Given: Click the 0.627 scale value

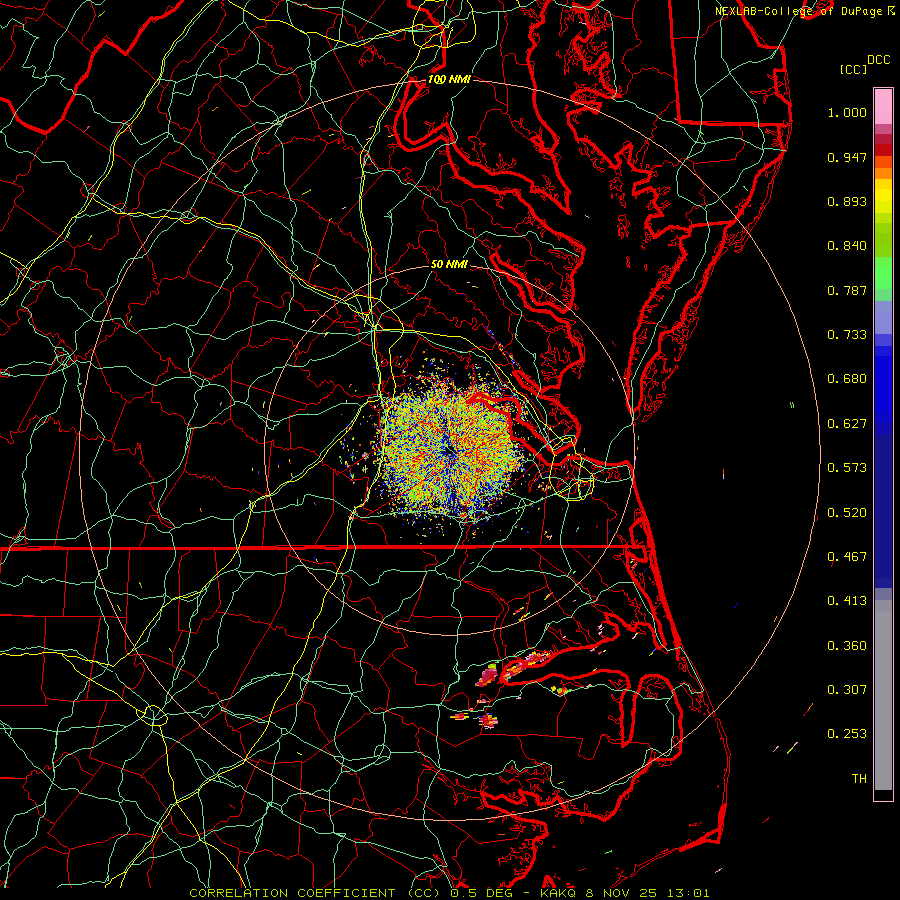Looking at the screenshot, I should click(x=847, y=424).
